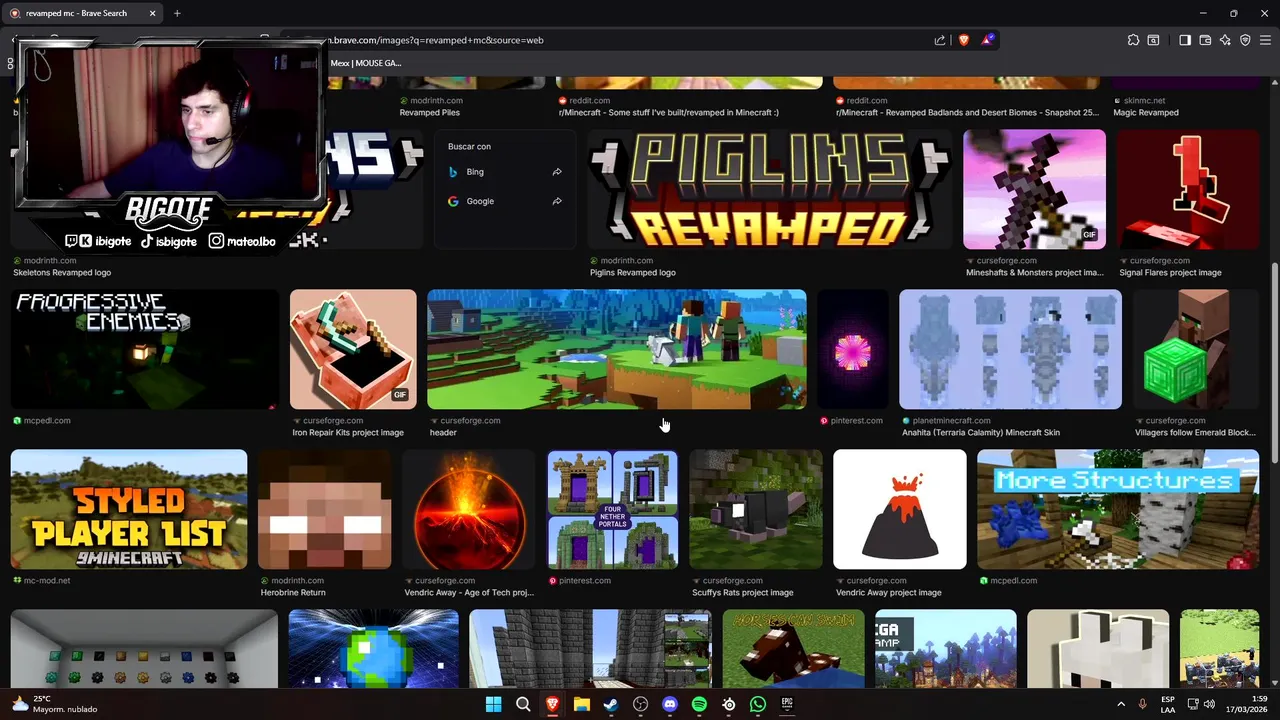Open Mineshafts & Monsters sword image
Image resolution: width=1280 pixels, height=720 pixels.
[1034, 189]
